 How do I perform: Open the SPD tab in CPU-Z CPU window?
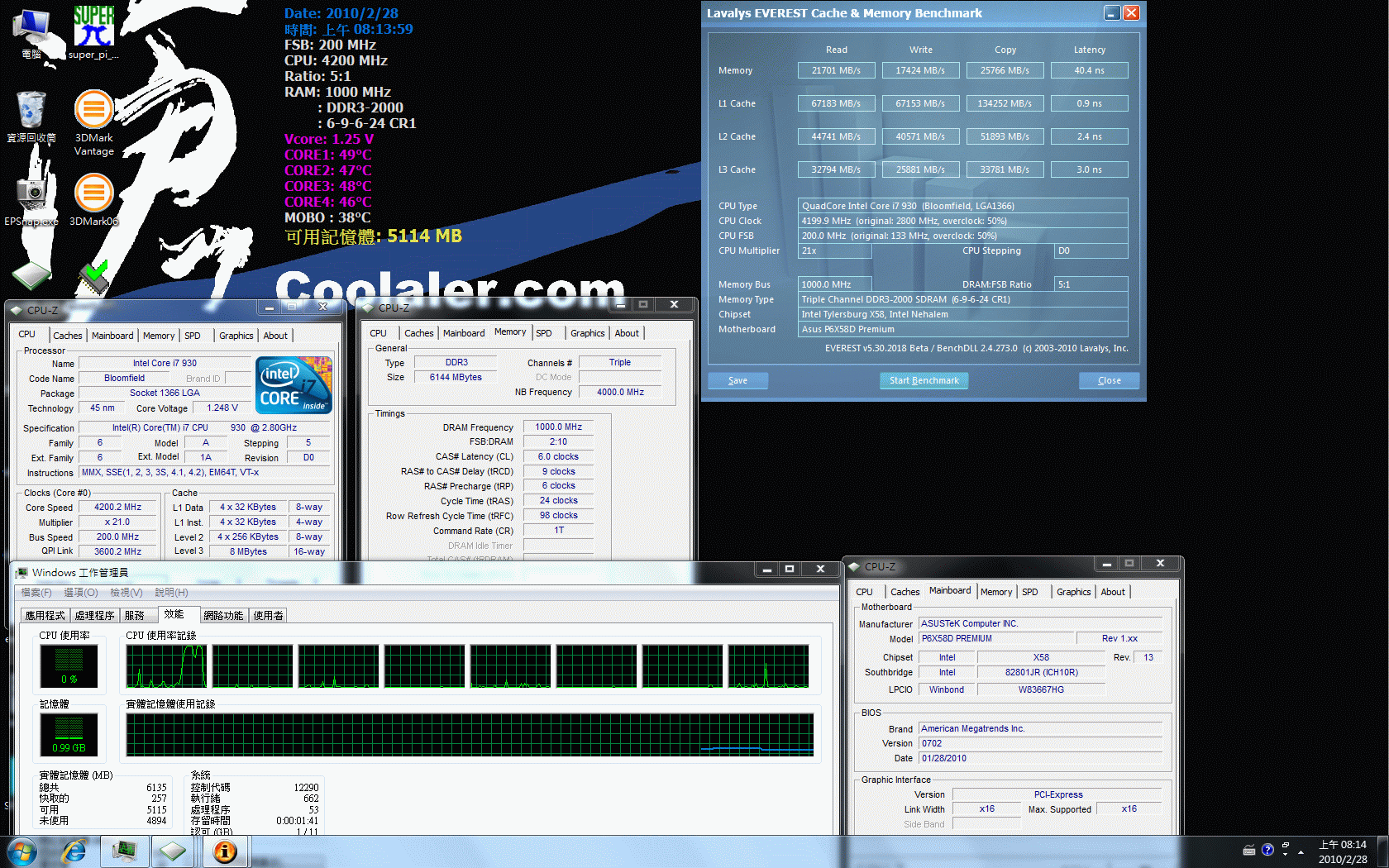192,336
